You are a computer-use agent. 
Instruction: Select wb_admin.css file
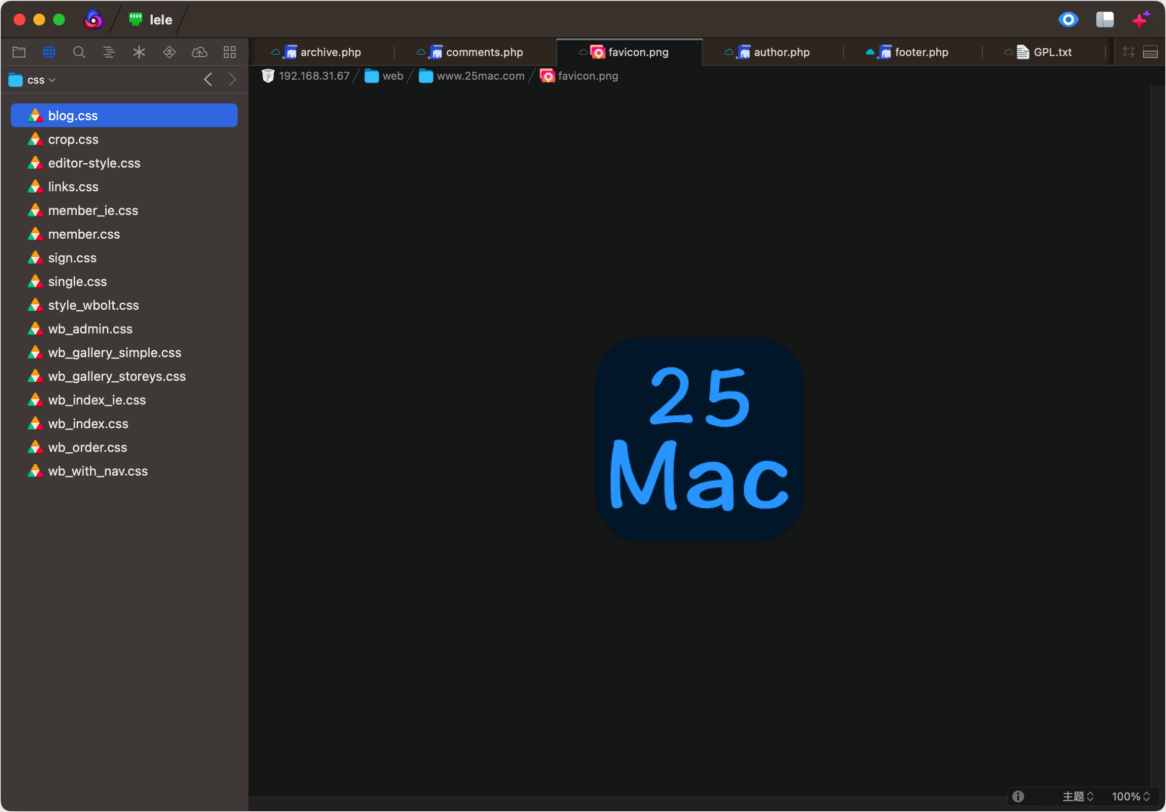124,329
